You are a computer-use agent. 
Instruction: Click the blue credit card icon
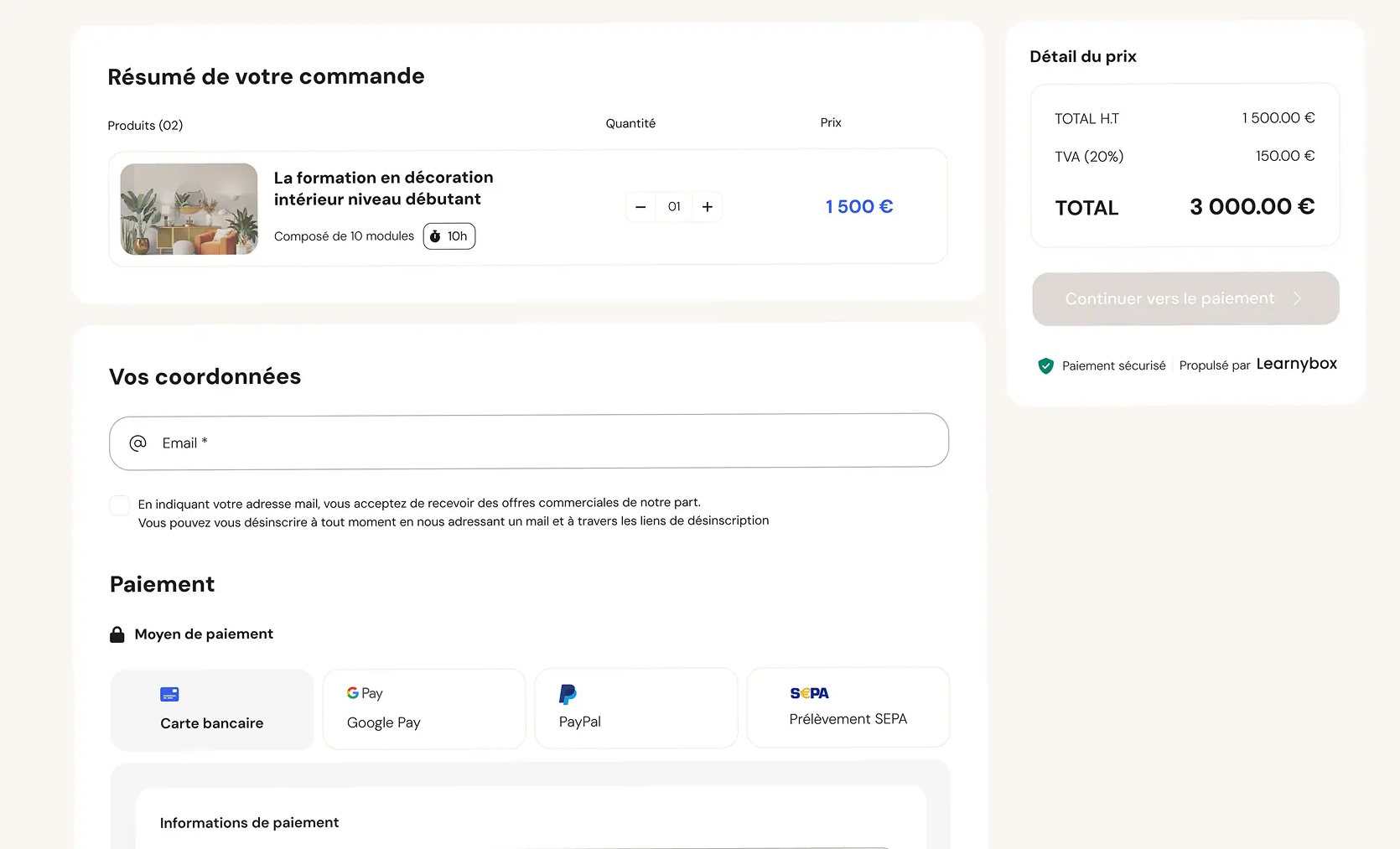169,694
